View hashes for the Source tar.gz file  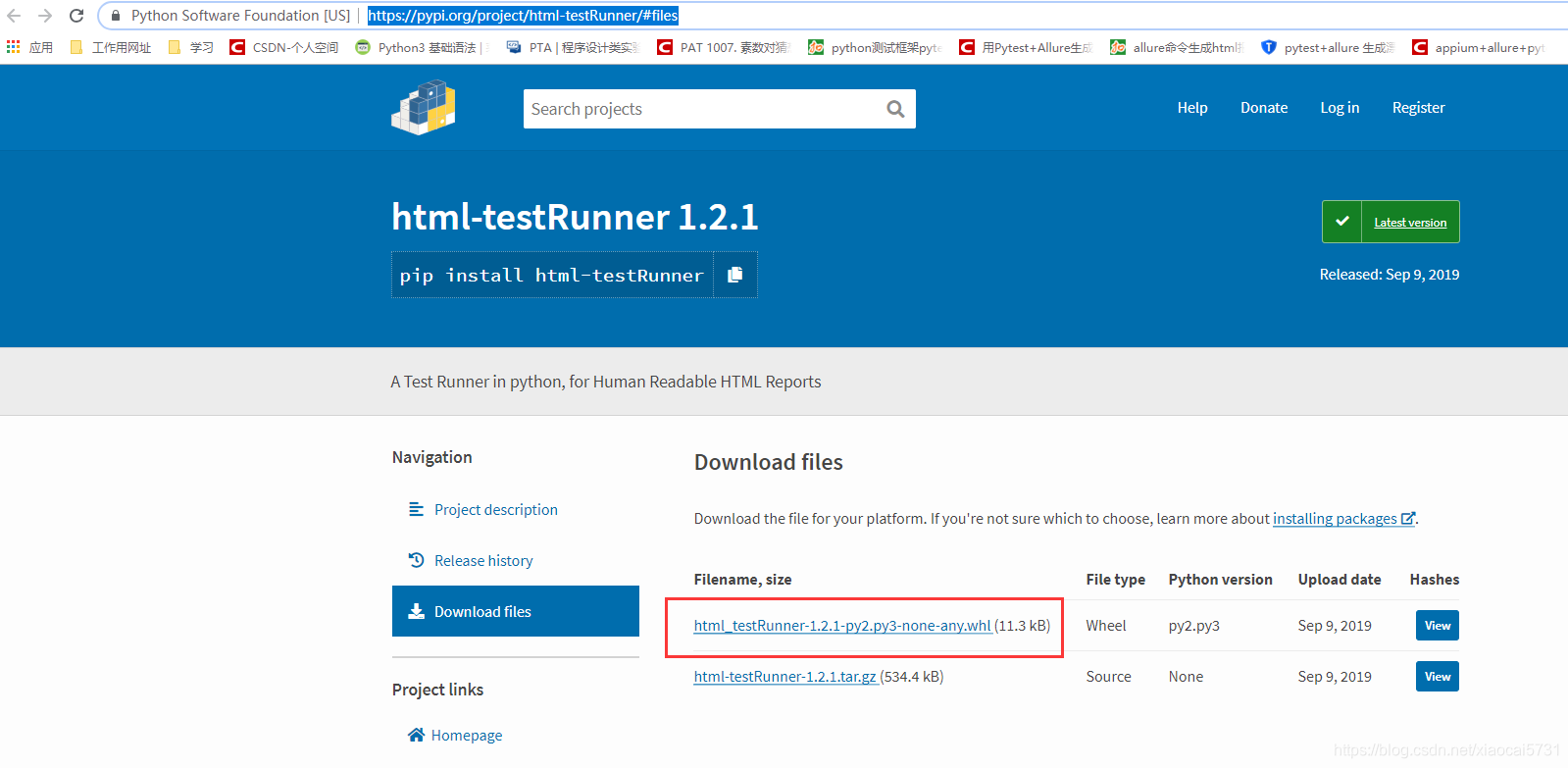point(1438,677)
